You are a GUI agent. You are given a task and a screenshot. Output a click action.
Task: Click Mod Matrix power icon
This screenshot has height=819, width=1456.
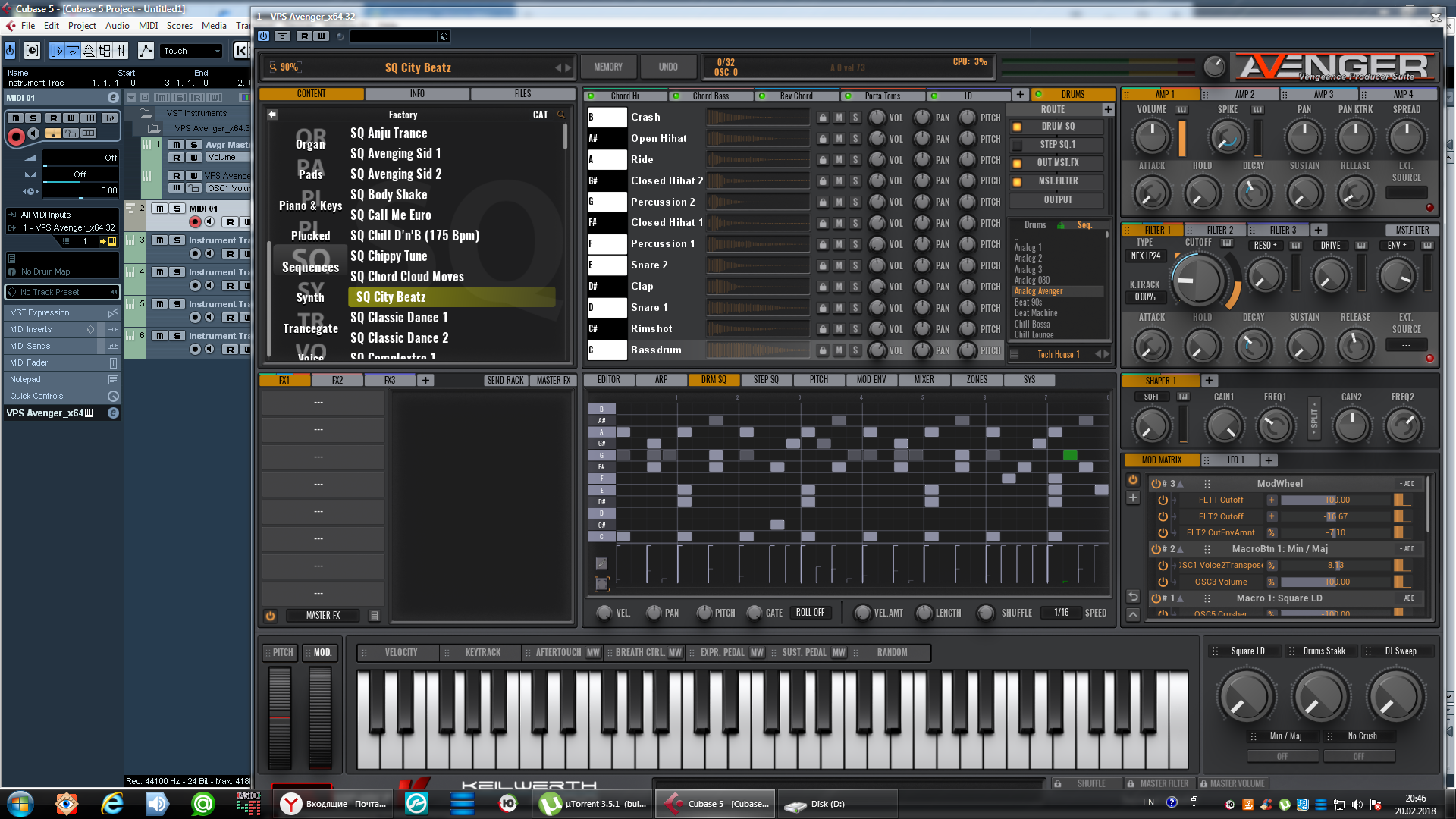pos(1133,480)
